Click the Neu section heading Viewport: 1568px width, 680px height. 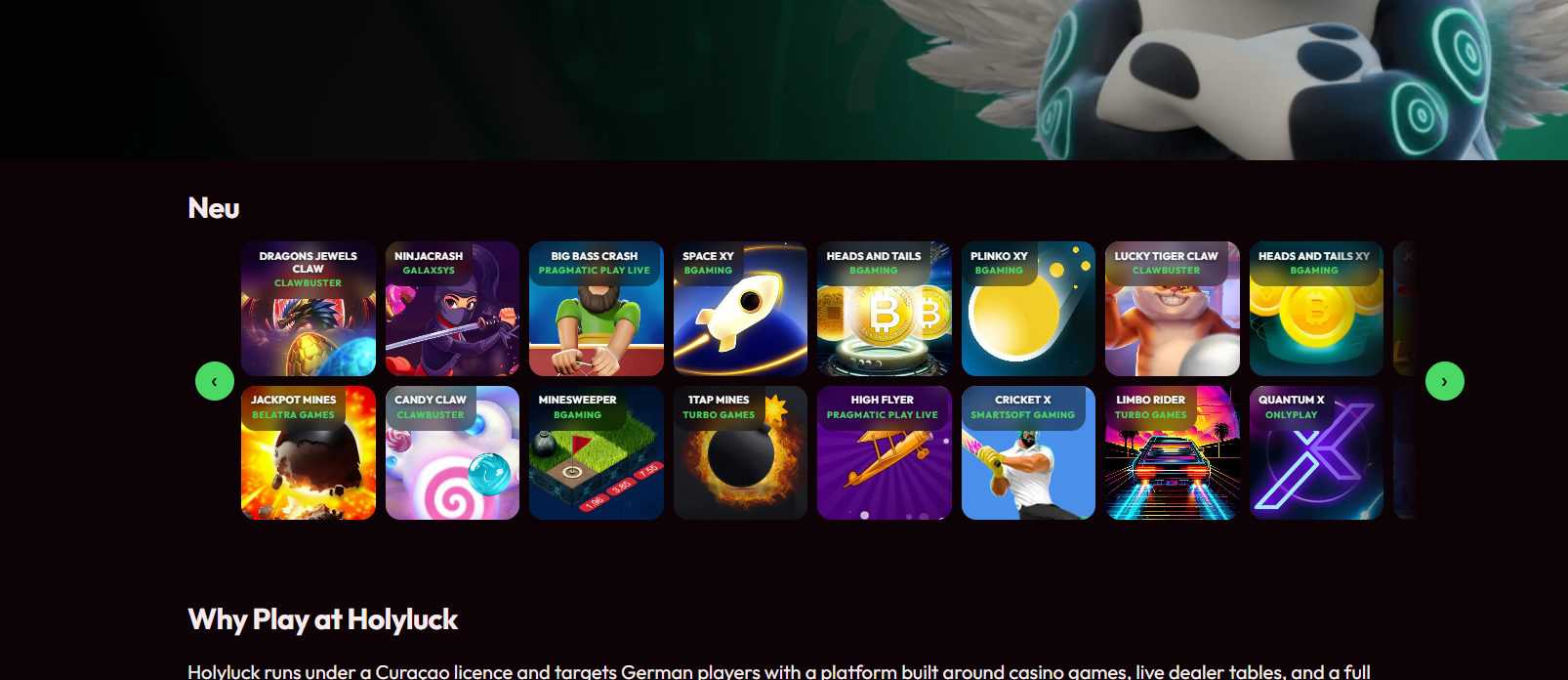(214, 208)
